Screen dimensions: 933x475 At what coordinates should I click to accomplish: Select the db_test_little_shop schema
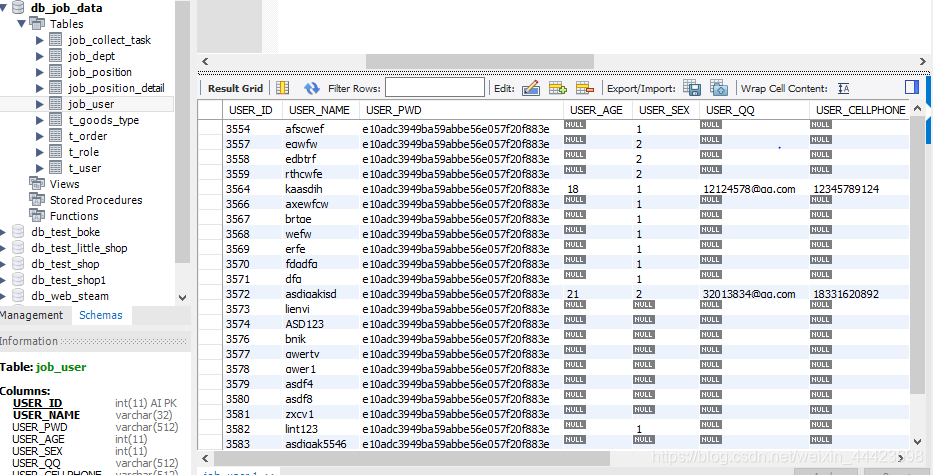coord(79,248)
